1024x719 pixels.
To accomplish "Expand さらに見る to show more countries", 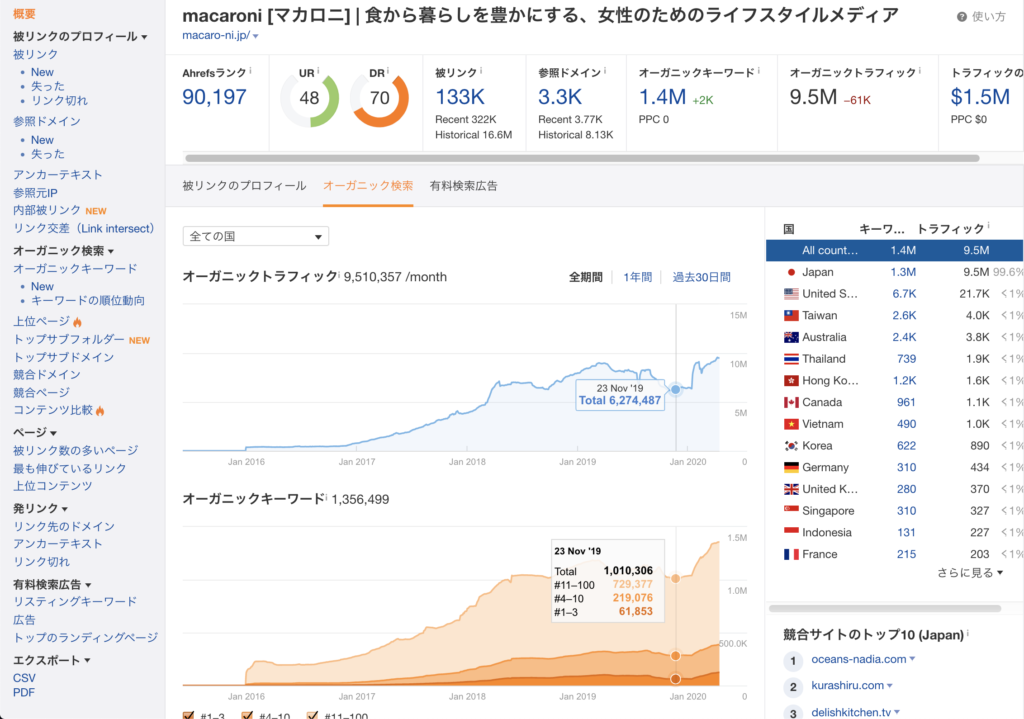I will click(x=970, y=573).
